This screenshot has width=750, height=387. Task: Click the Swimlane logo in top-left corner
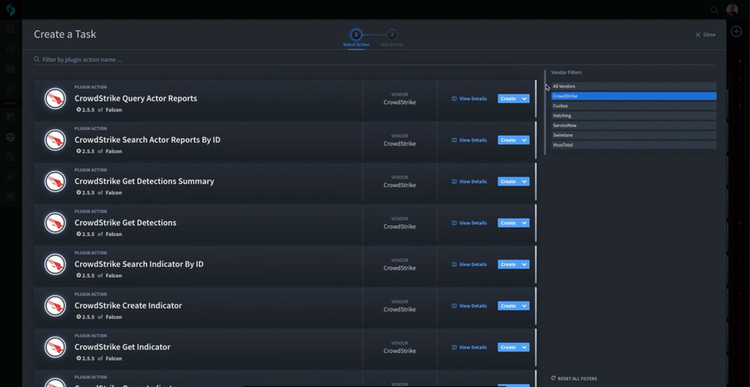(x=11, y=9)
